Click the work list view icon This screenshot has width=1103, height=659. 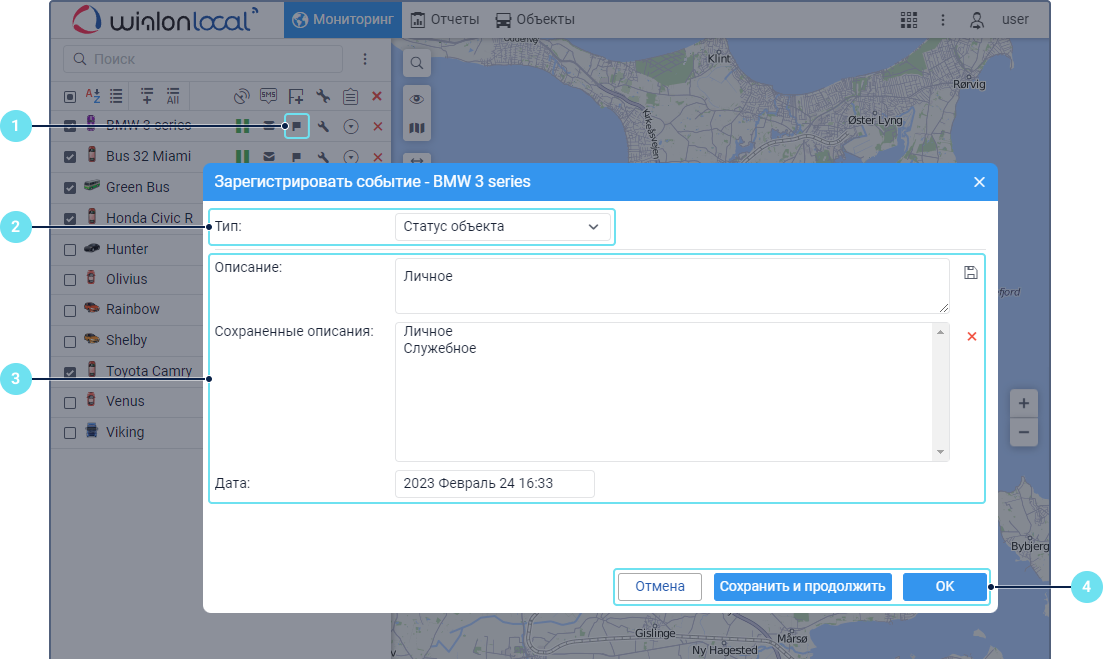point(116,96)
